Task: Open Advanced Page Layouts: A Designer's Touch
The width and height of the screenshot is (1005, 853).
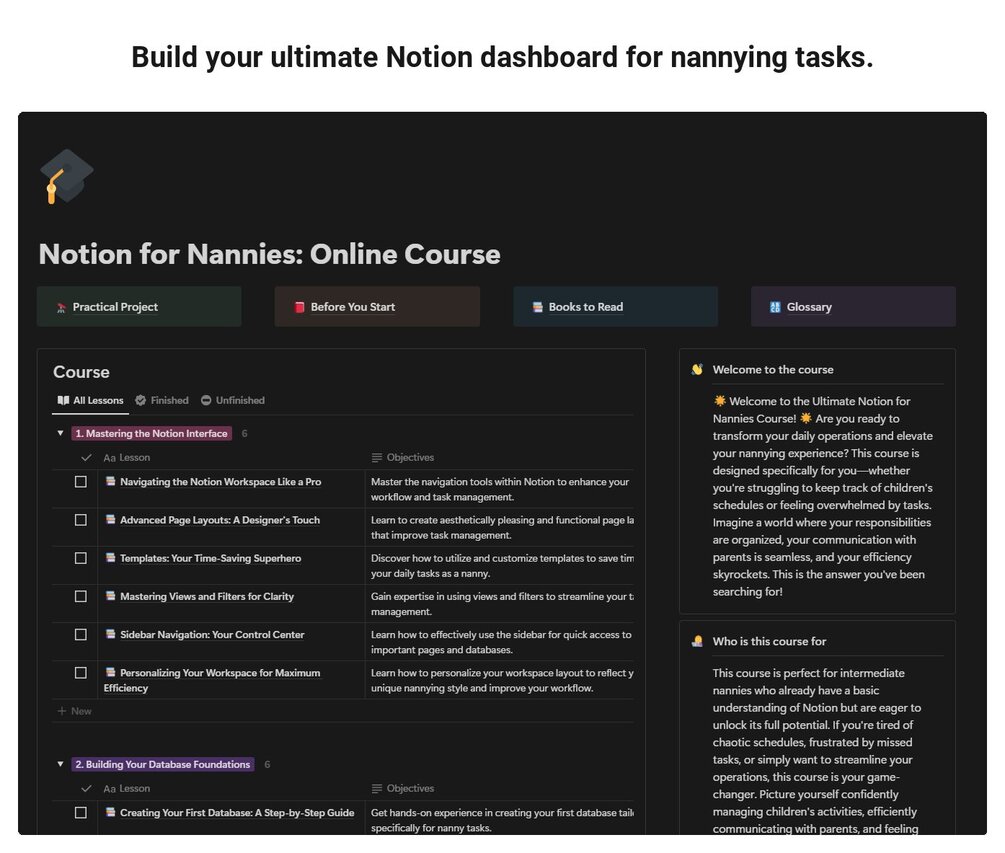Action: pyautogui.click(x=220, y=520)
